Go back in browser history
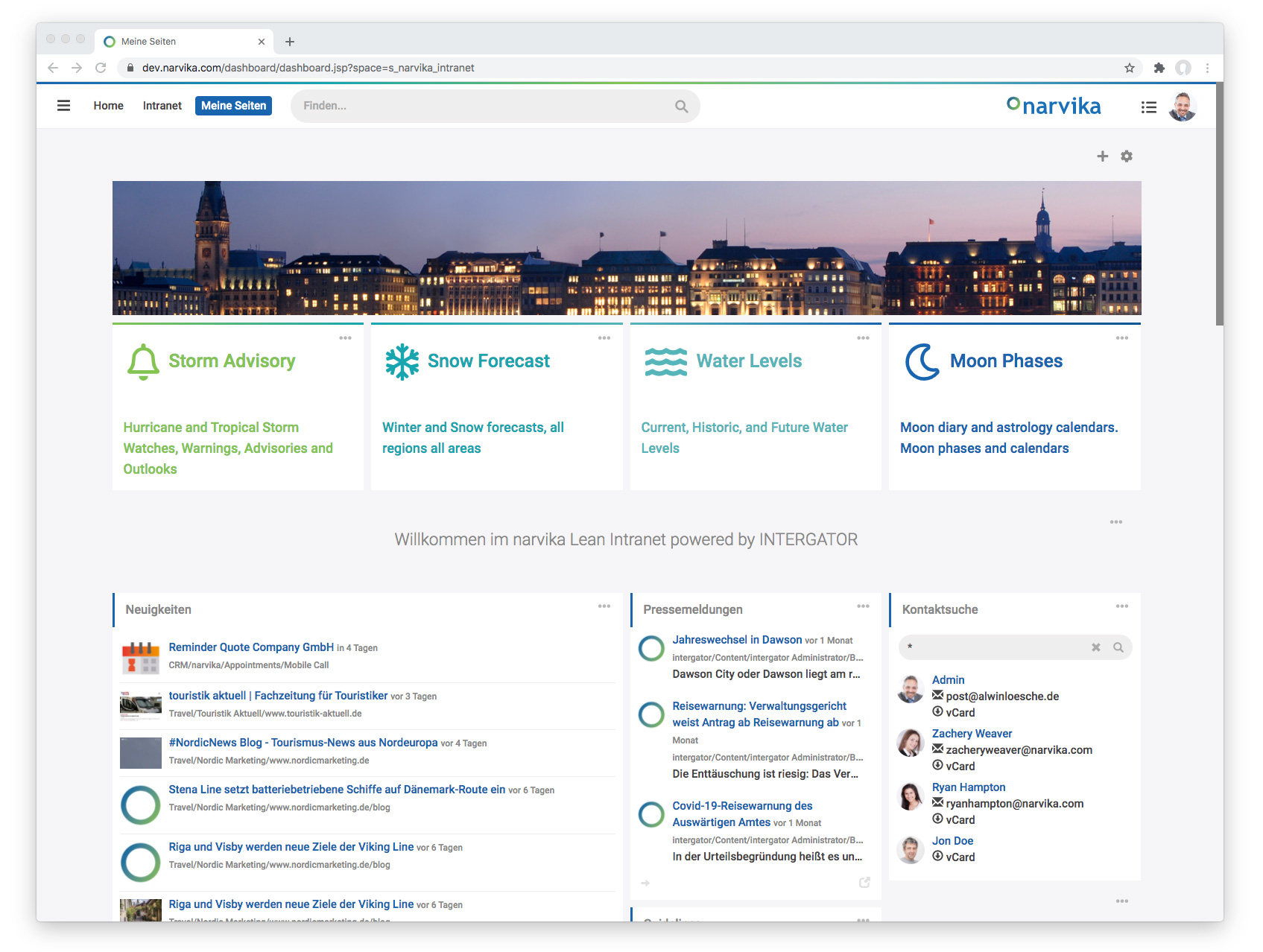 click(53, 68)
